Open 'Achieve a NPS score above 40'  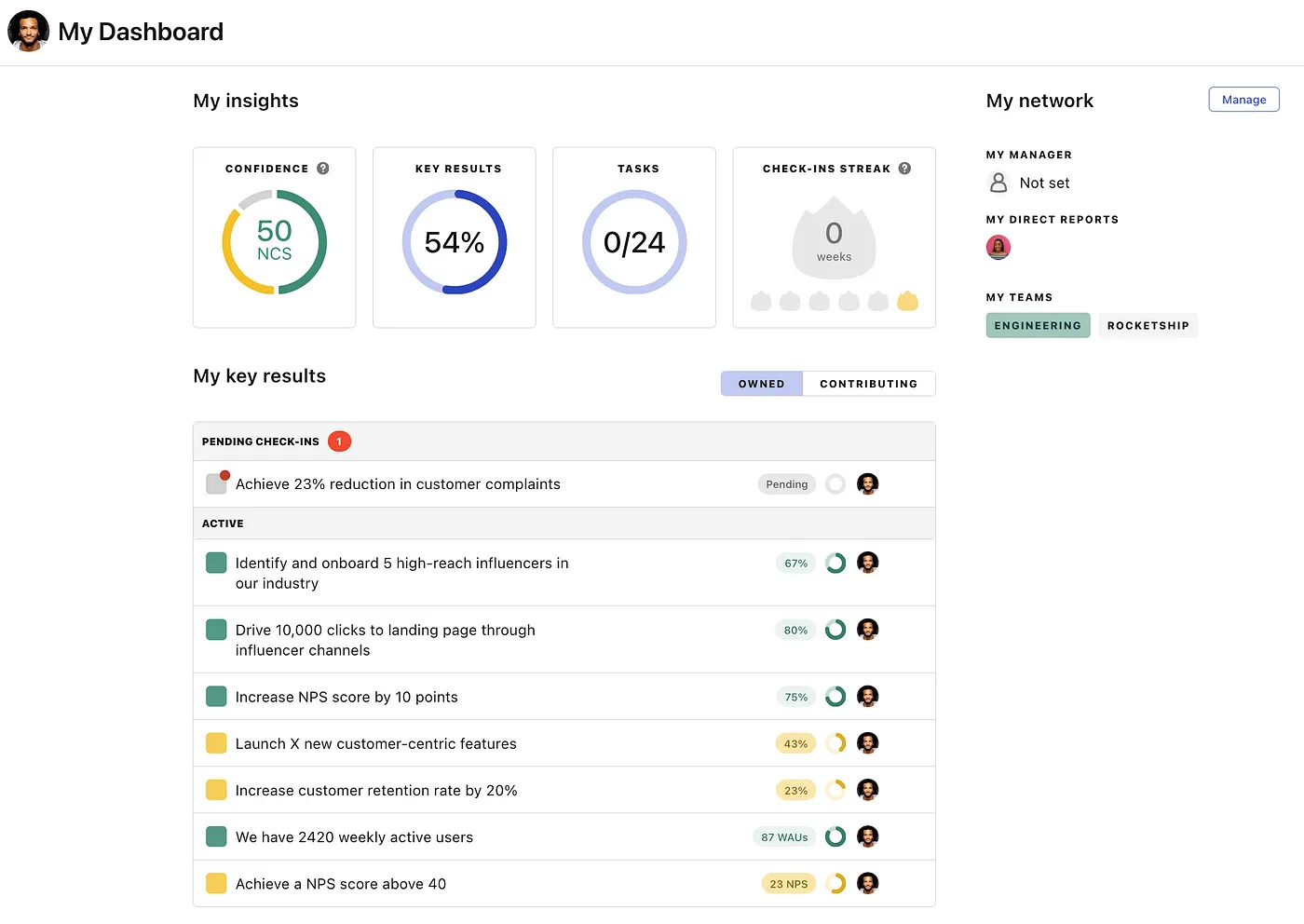(x=341, y=883)
